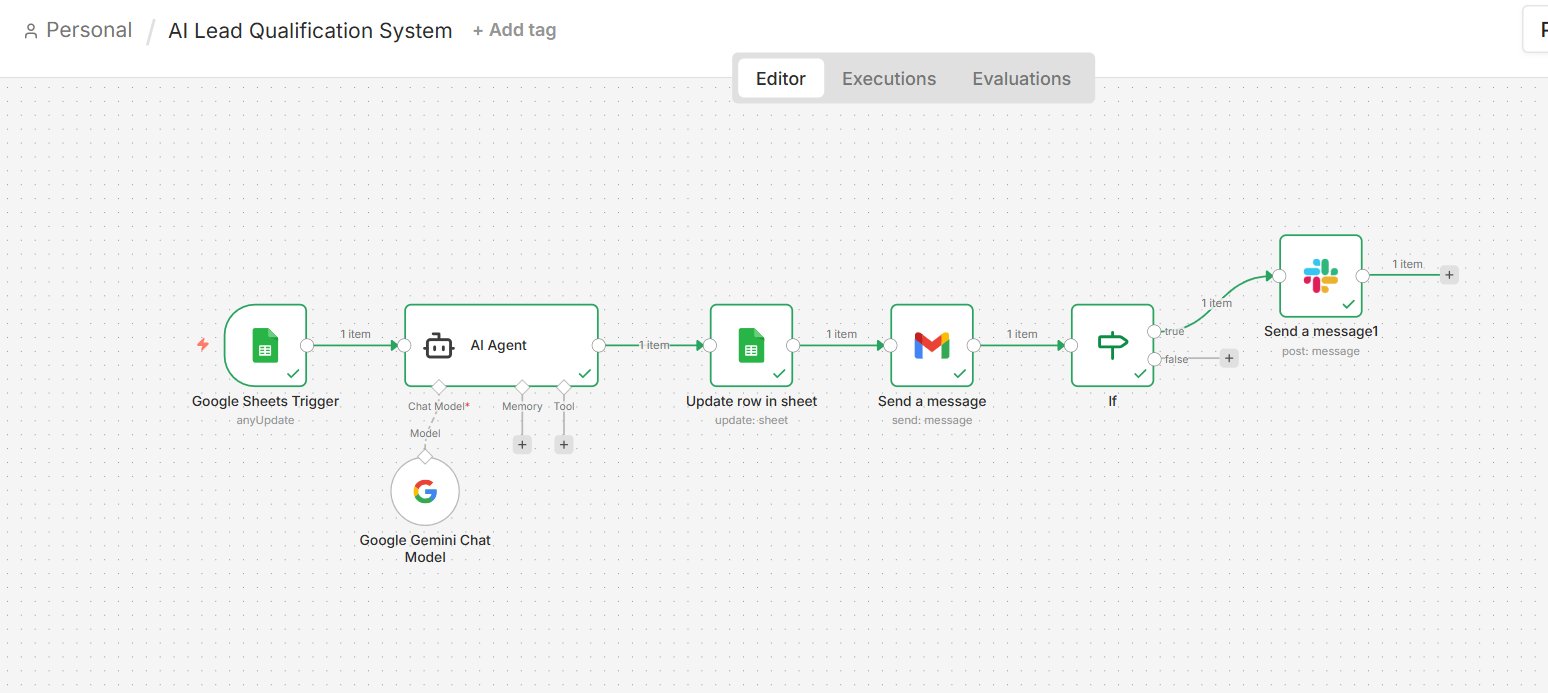
Task: Add a Memory sub-node to AI Agent
Action: 522,445
